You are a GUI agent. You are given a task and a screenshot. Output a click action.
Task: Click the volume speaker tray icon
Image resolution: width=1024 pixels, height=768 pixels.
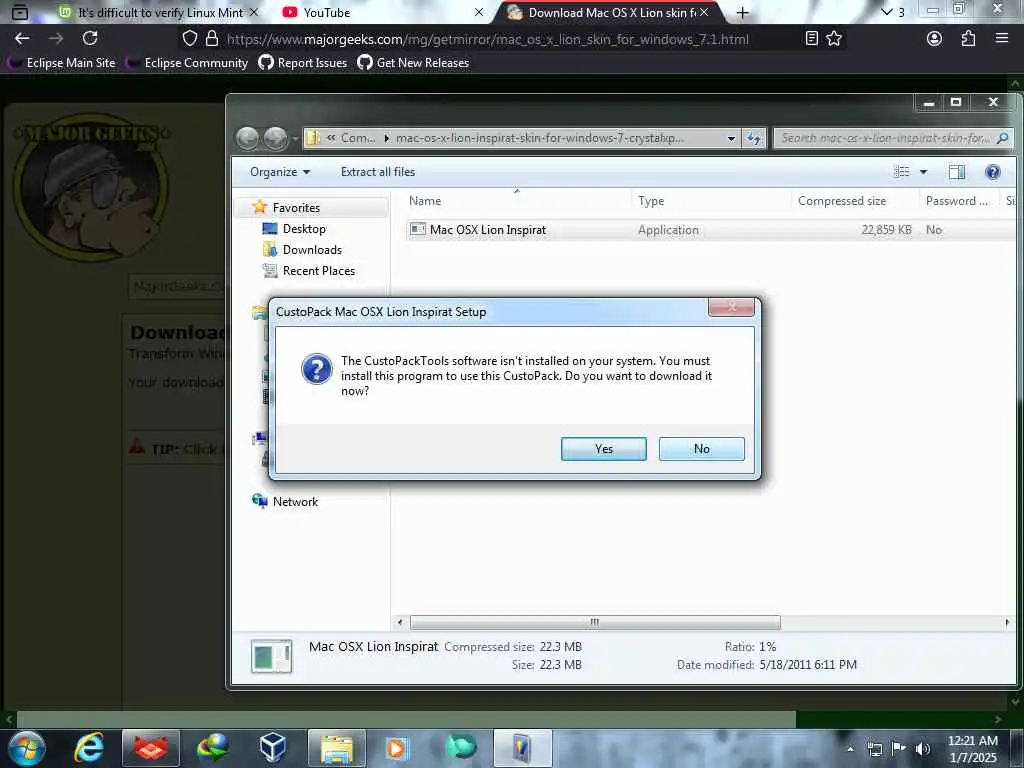922,749
